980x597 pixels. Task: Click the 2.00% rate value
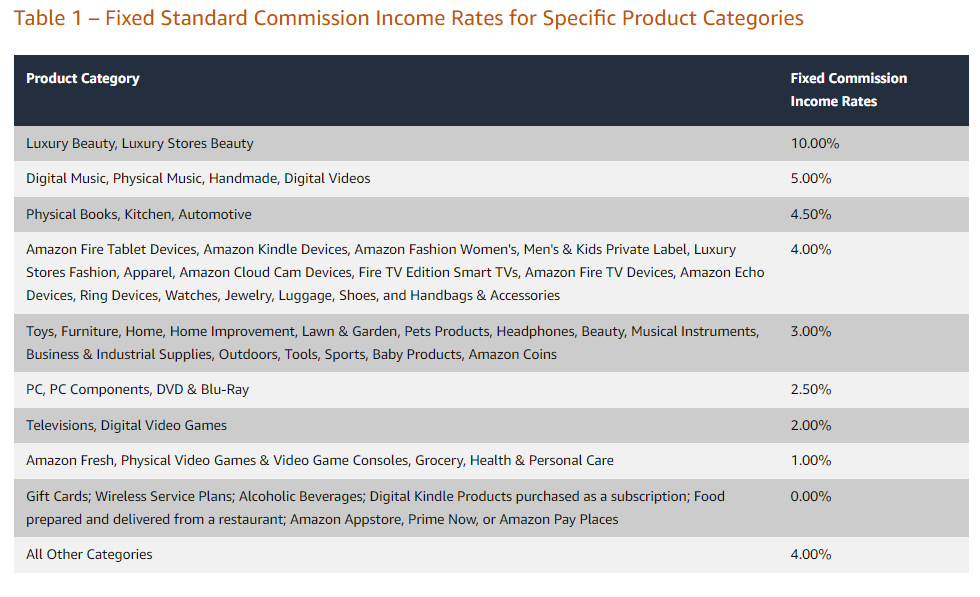(811, 426)
